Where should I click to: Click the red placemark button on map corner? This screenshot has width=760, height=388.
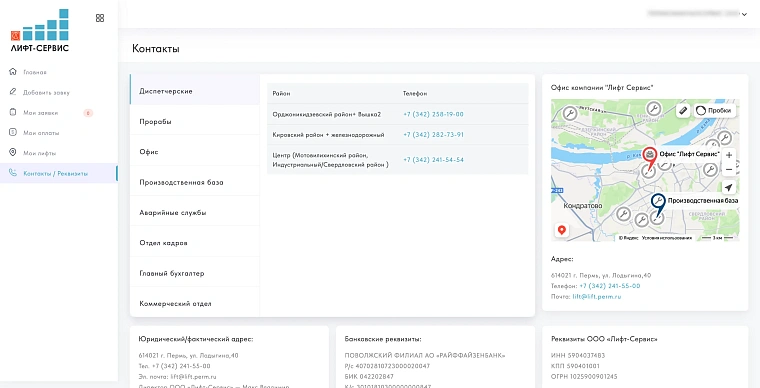pos(562,230)
